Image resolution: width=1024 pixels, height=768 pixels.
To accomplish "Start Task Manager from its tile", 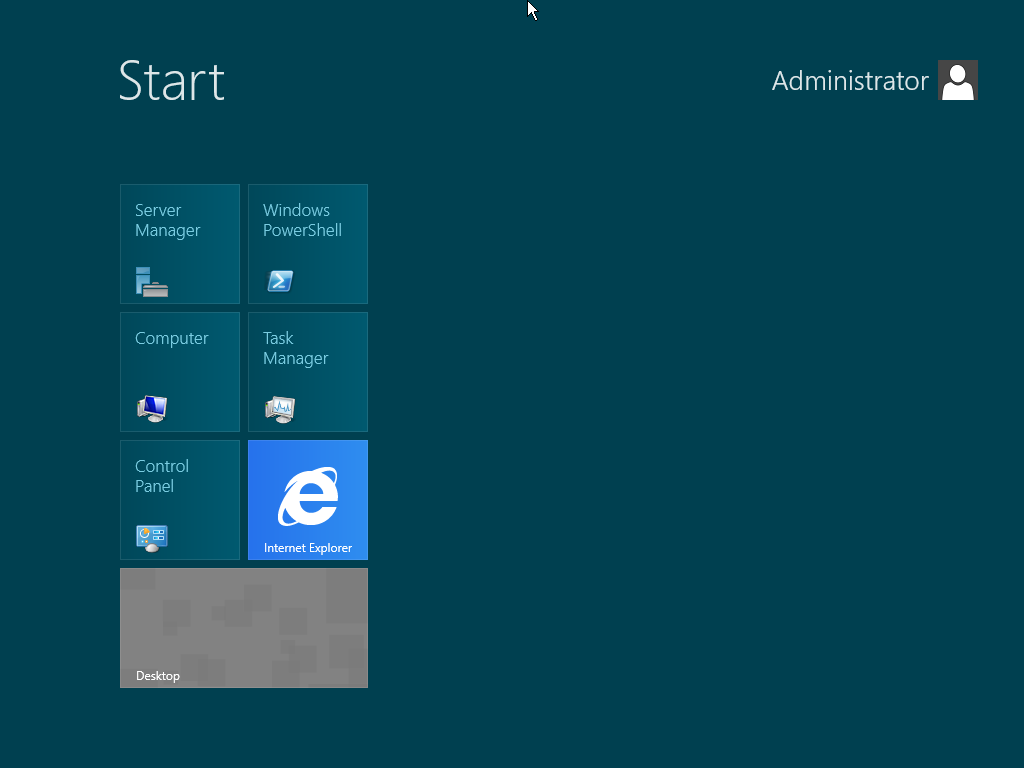I will pyautogui.click(x=307, y=371).
